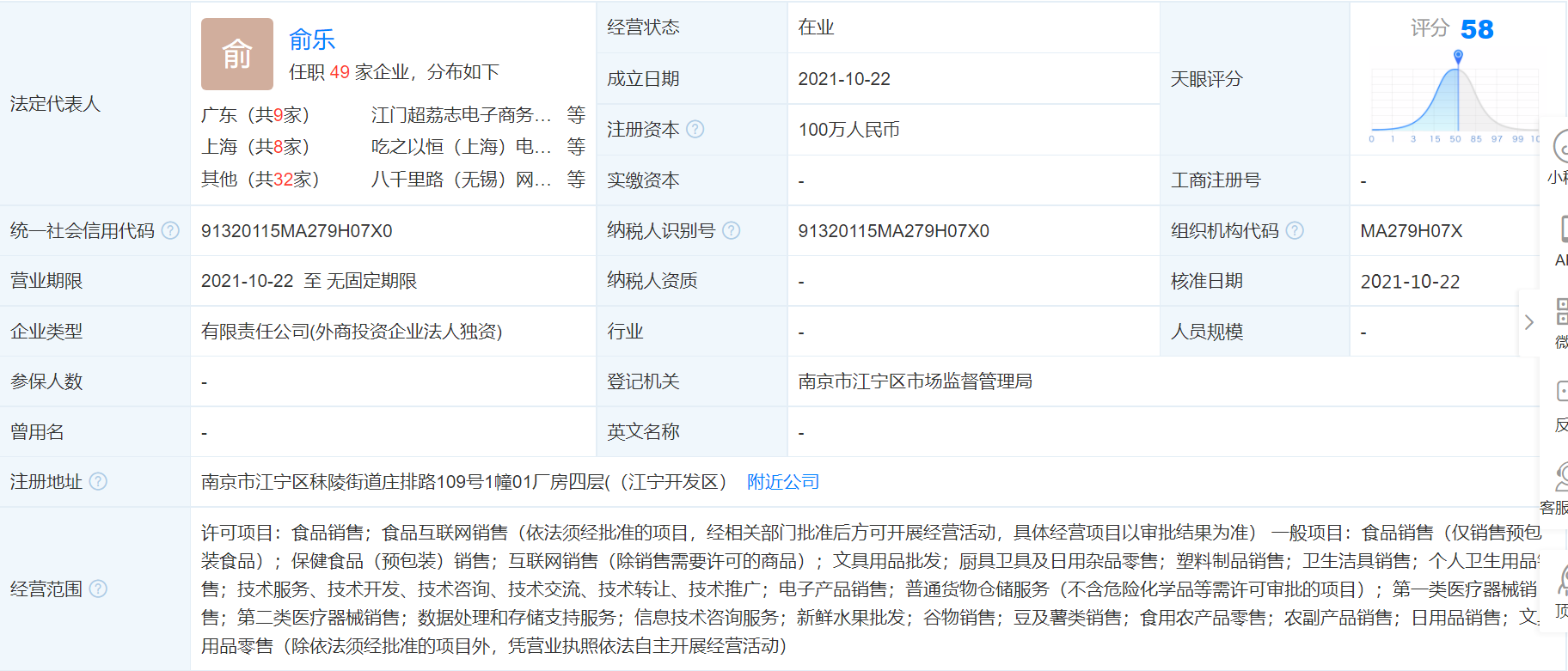1568x671 pixels.
Task: Open 附近公司 nearby companies link
Action: (783, 482)
